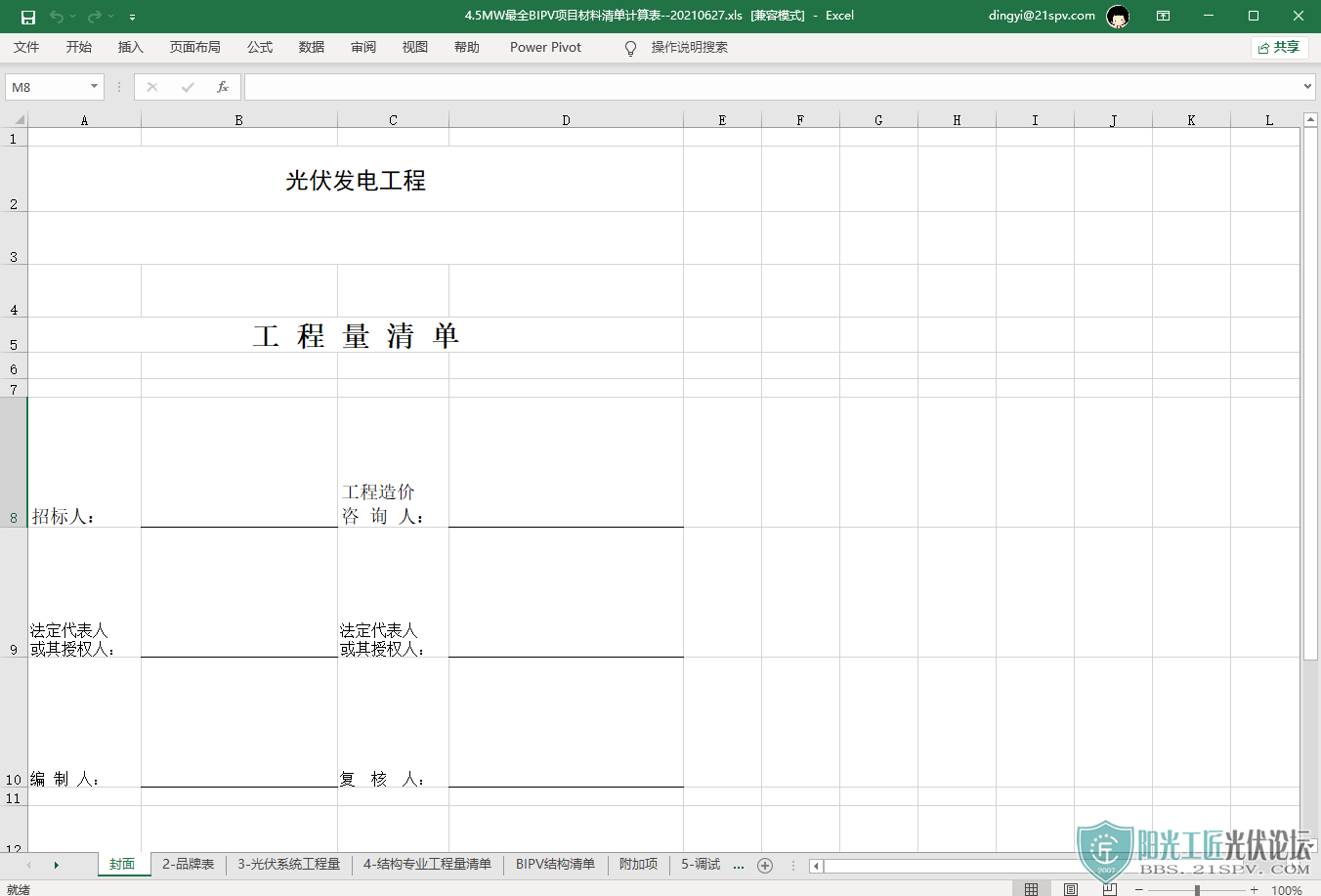Open the 附加项 sheet tab
Image resolution: width=1321 pixels, height=896 pixels.
coord(639,864)
